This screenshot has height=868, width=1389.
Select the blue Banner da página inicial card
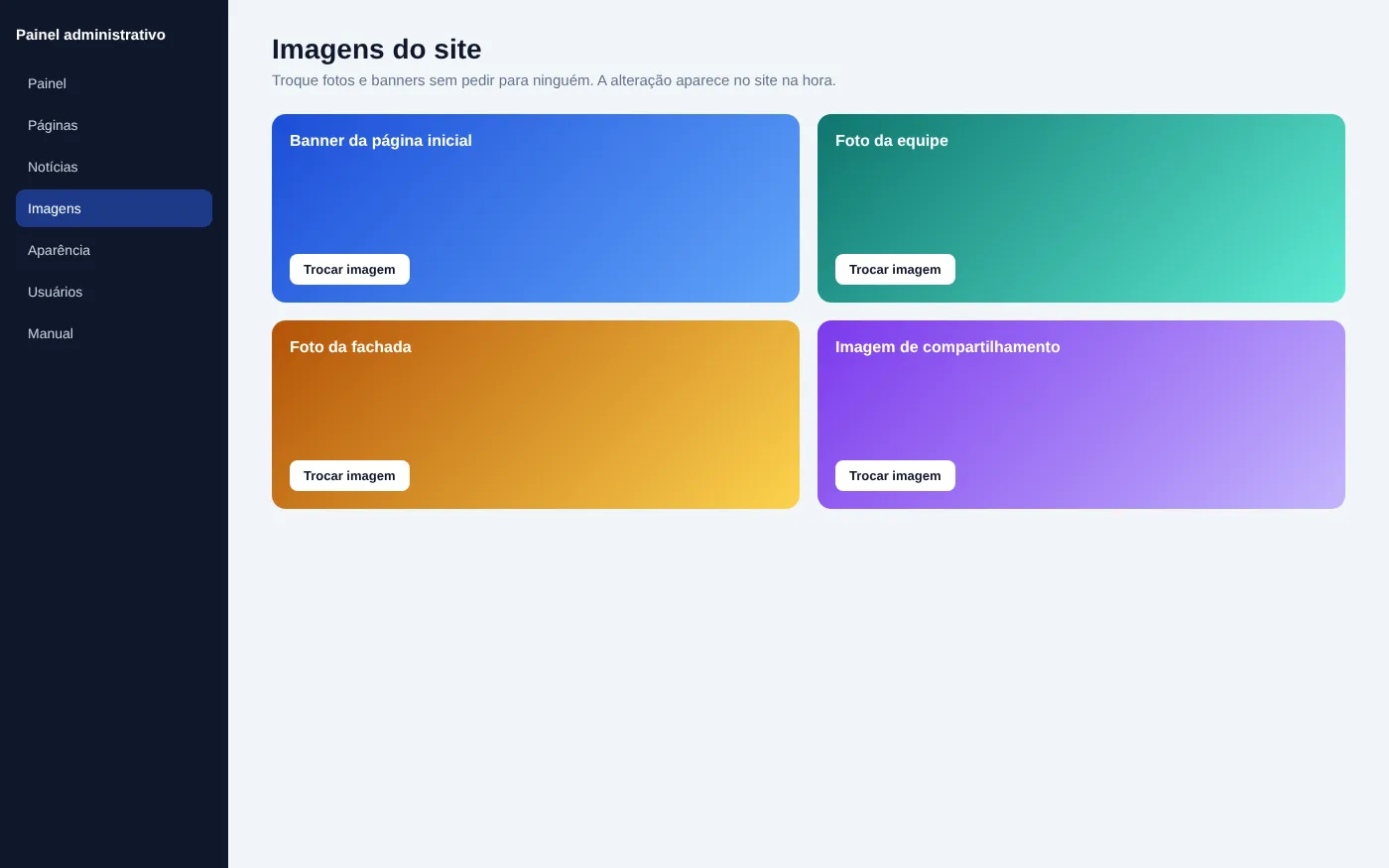click(536, 208)
